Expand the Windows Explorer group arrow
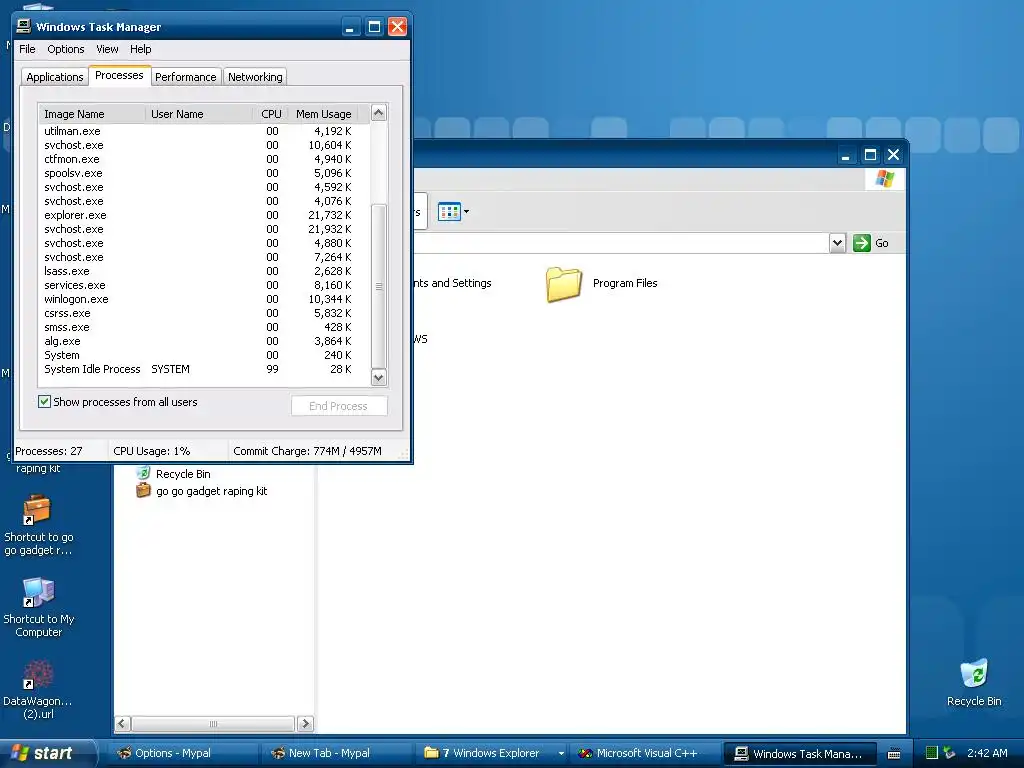This screenshot has height=768, width=1024. [561, 754]
